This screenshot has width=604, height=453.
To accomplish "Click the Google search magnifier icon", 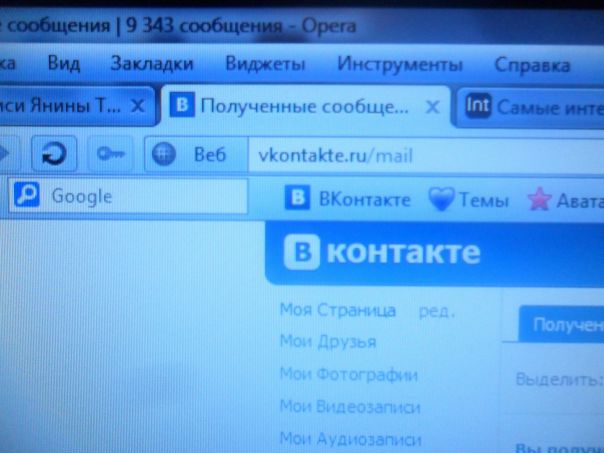I will pos(27,195).
